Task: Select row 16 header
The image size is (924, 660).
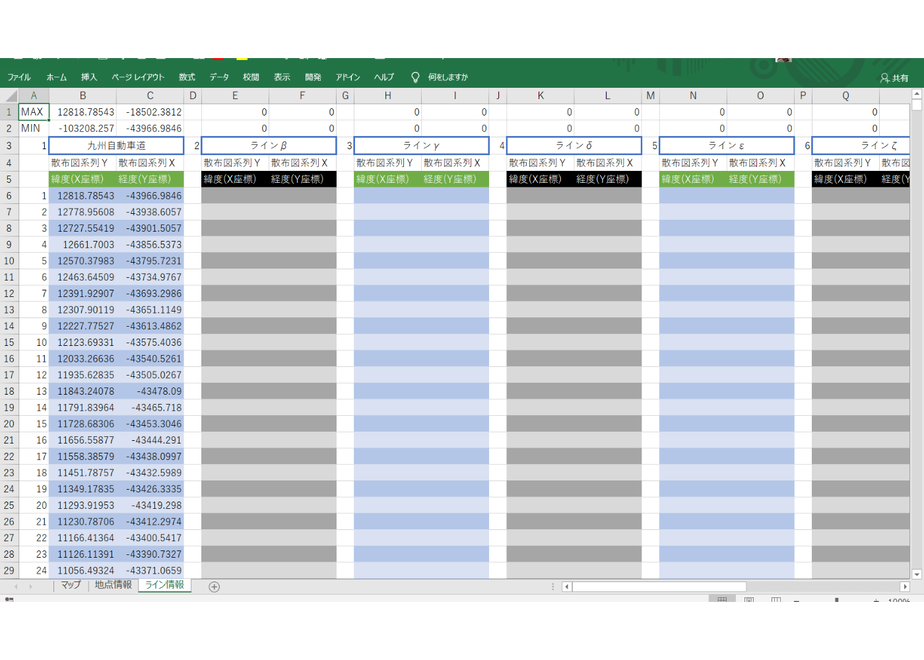Action: click(x=9, y=358)
